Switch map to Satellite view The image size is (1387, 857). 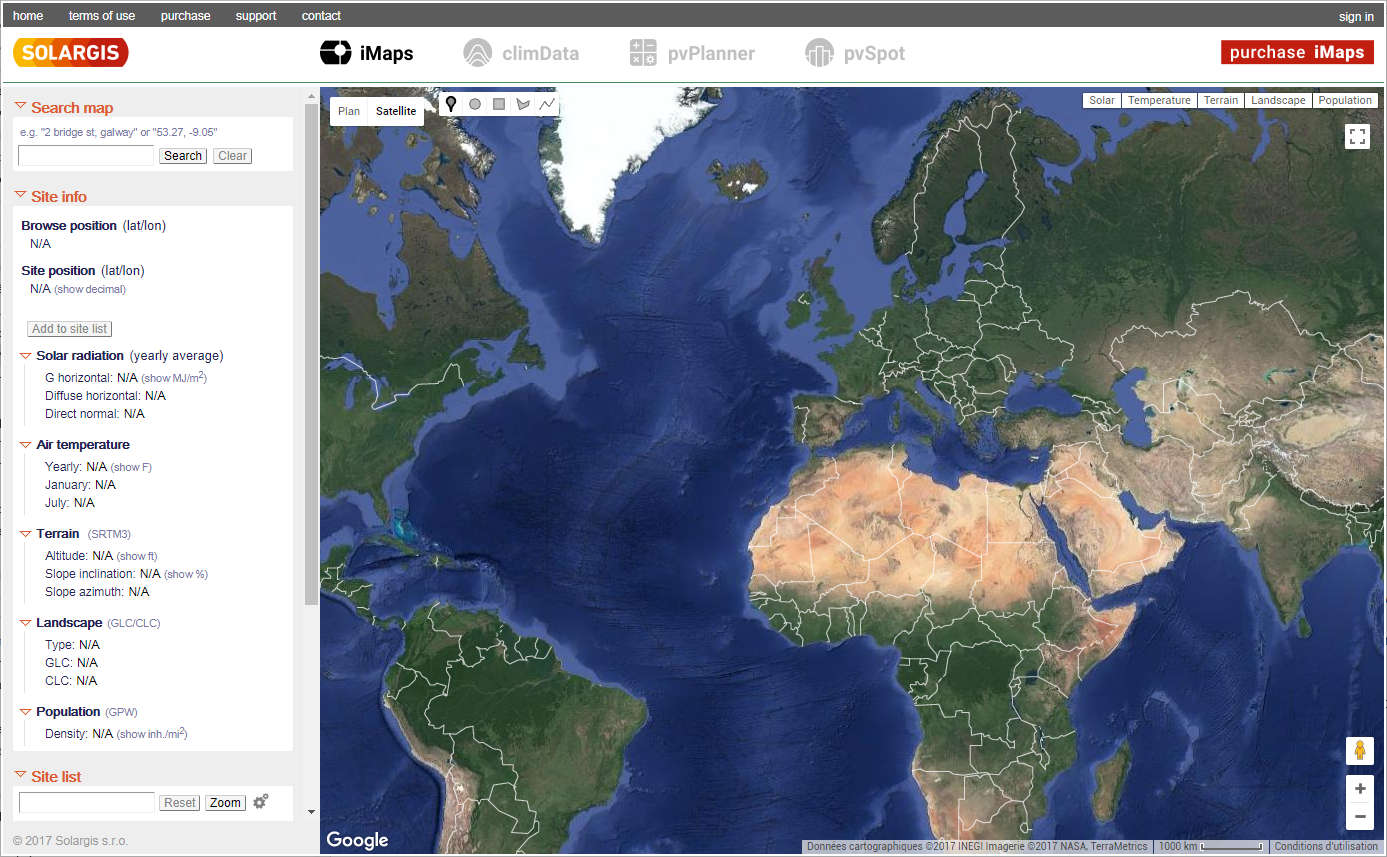[396, 111]
